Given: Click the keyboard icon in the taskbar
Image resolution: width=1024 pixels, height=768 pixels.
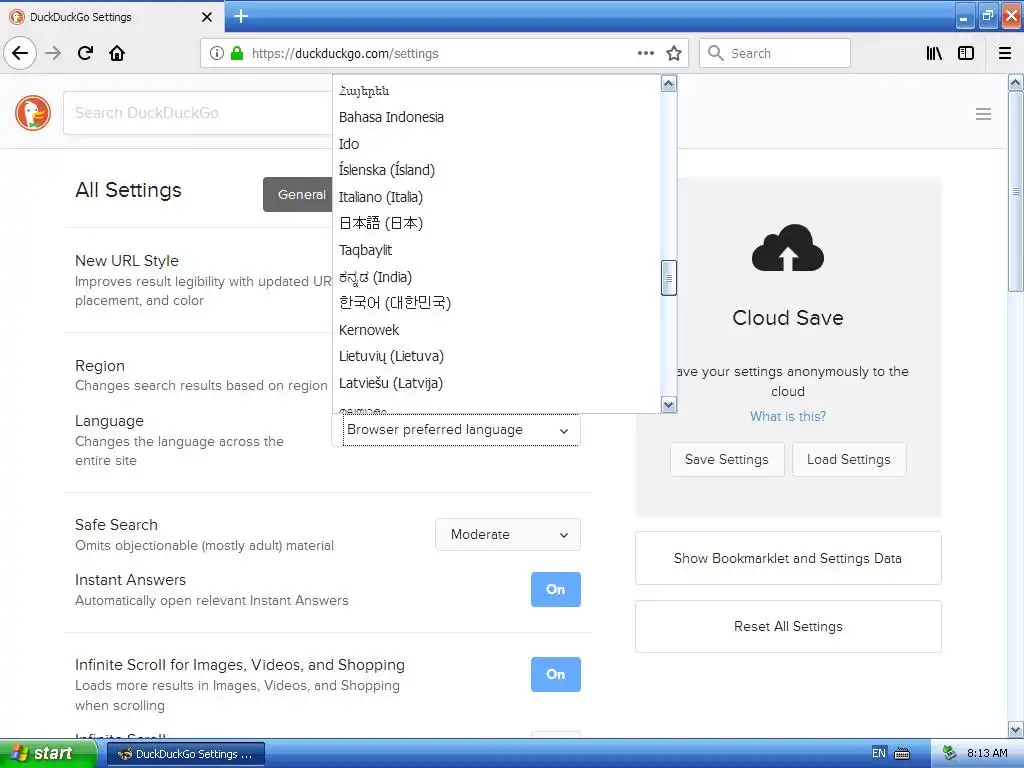Looking at the screenshot, I should (902, 754).
